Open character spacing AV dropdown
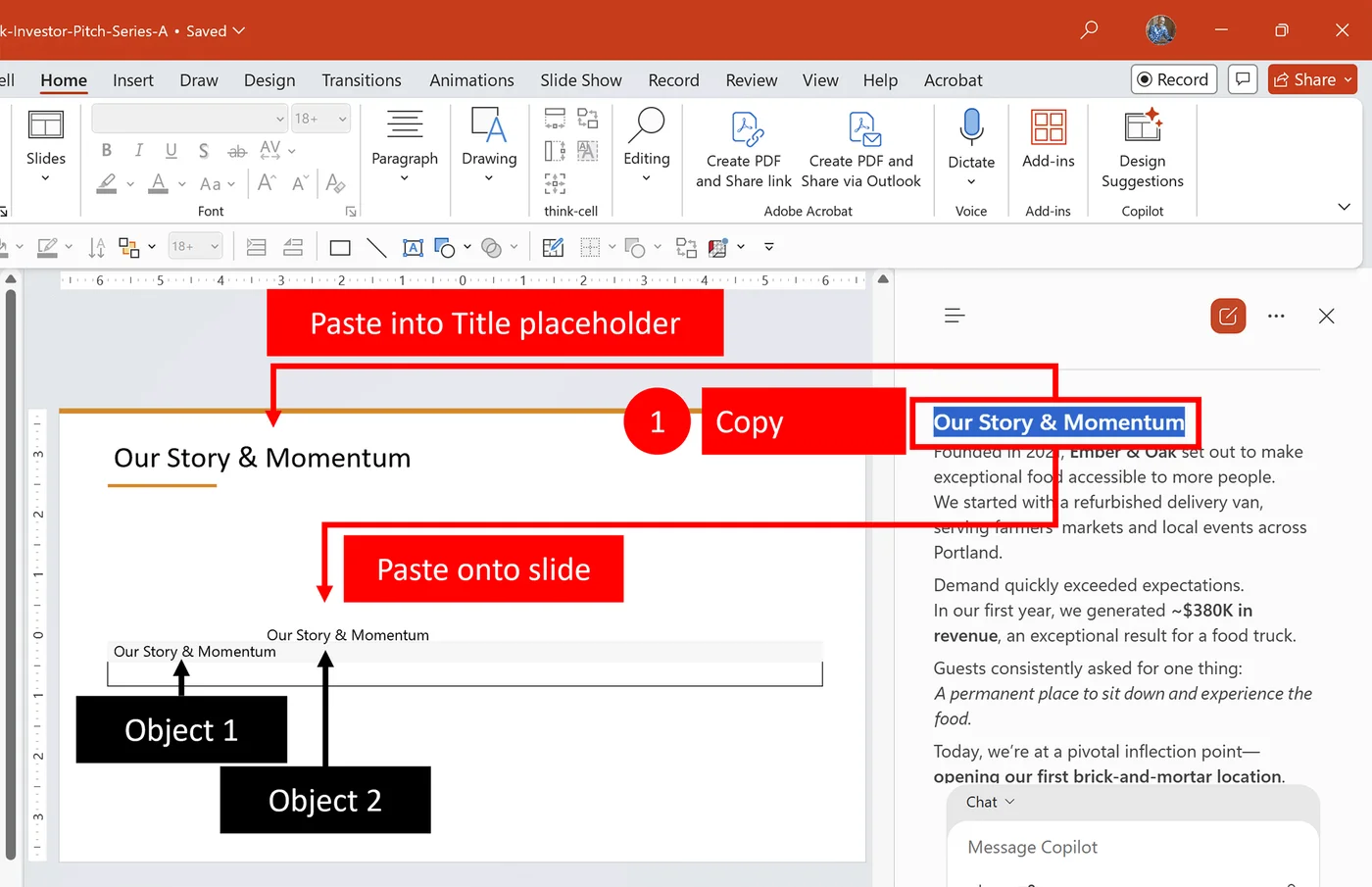Viewport: 1372px width, 887px height. click(x=277, y=150)
